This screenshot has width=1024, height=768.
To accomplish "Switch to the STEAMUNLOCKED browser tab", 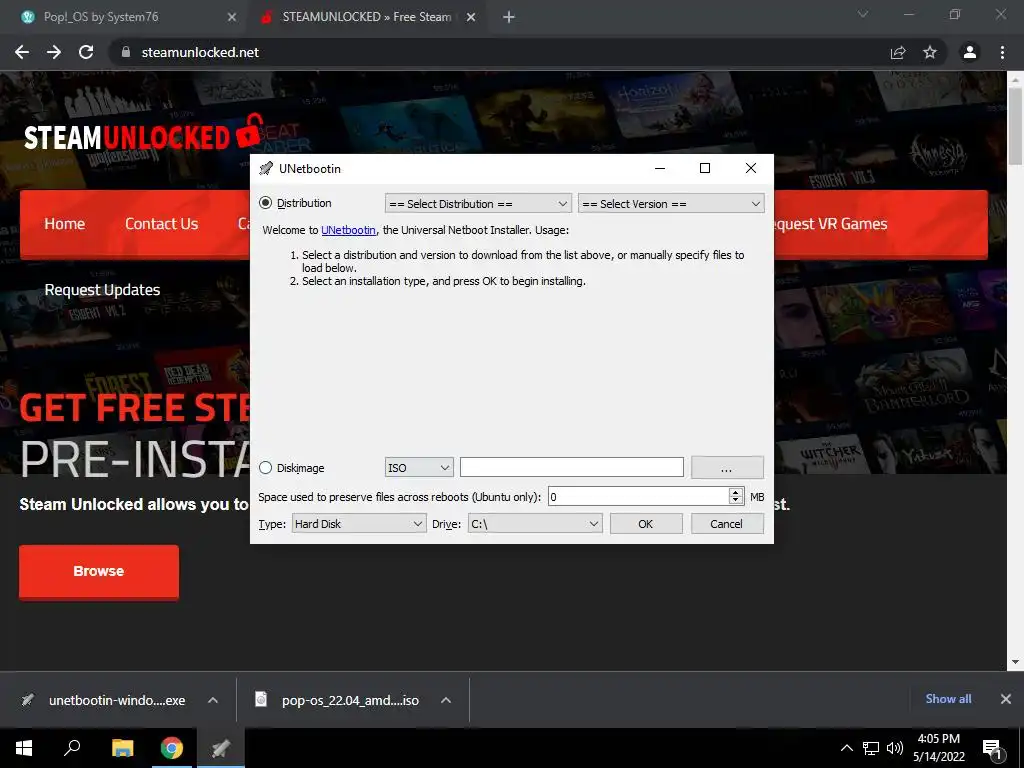I will point(366,17).
